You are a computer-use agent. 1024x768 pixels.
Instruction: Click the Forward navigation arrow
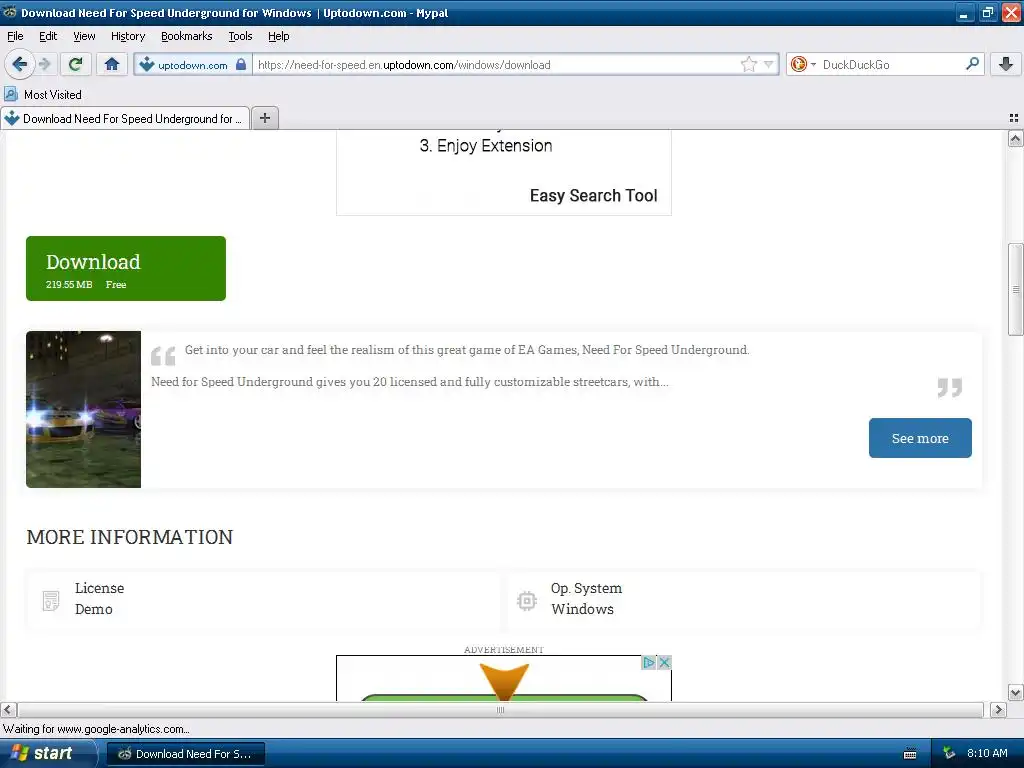click(45, 64)
